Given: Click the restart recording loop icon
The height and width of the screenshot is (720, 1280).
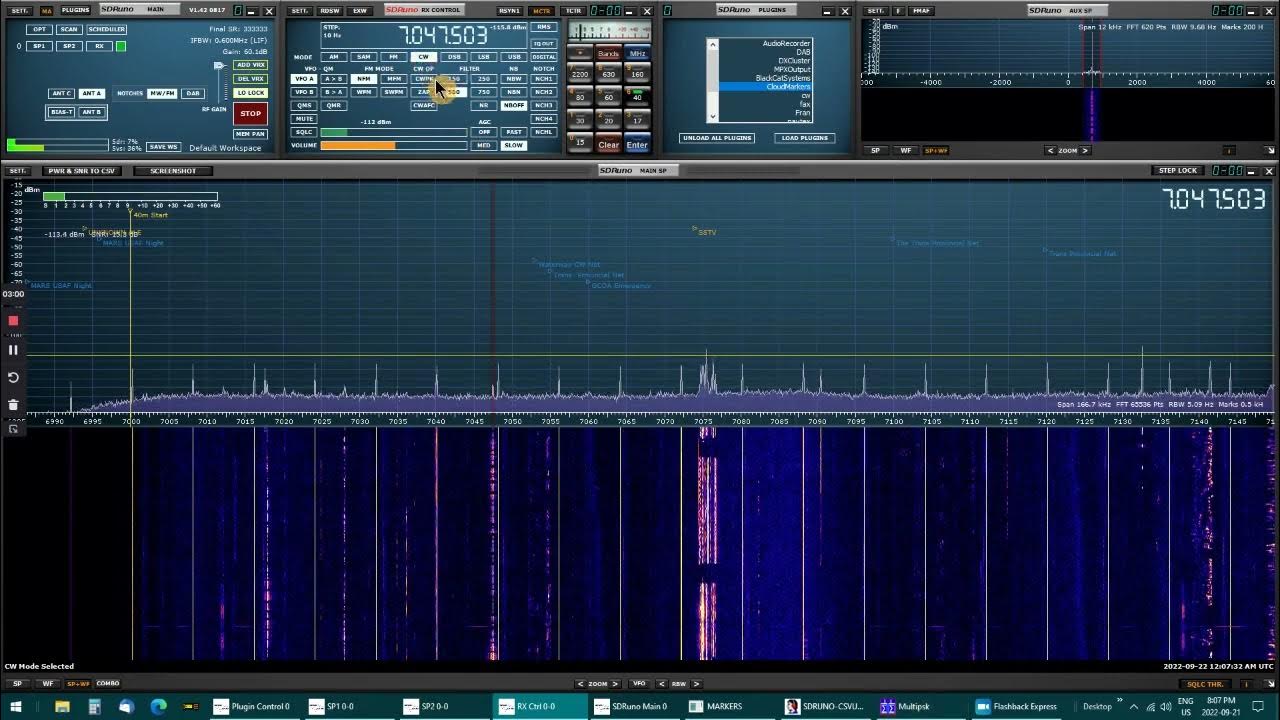Looking at the screenshot, I should click(13, 378).
